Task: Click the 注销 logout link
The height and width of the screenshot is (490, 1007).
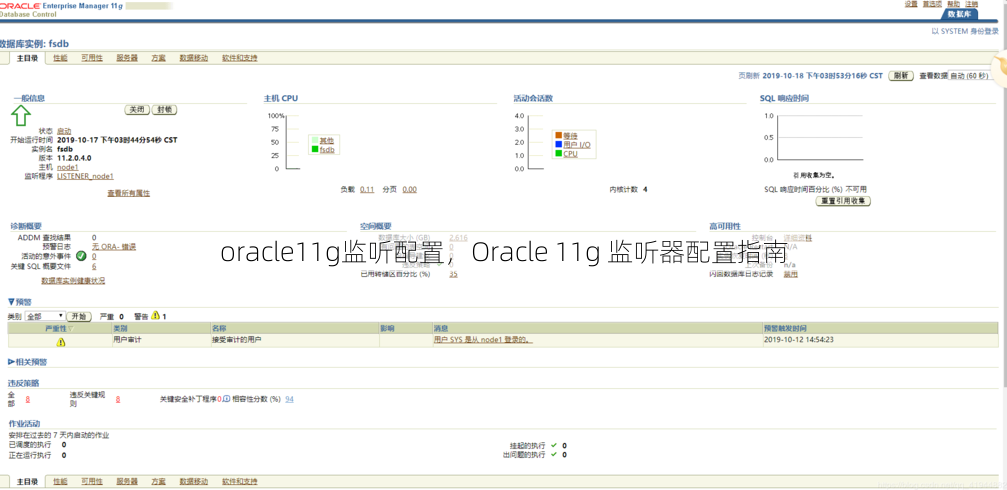Action: (971, 4)
